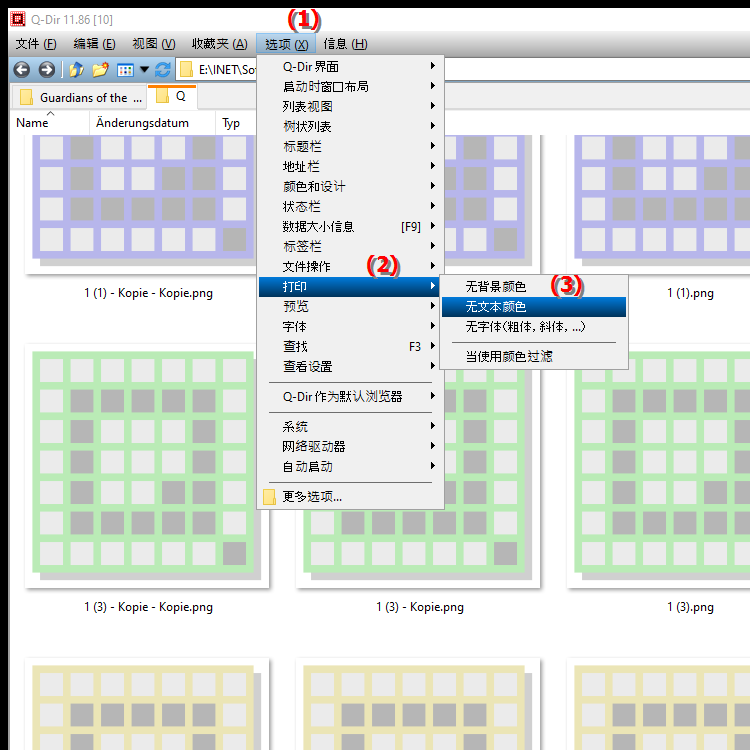
Task: Open the 收藏夹 (A) menu
Action: [220, 44]
